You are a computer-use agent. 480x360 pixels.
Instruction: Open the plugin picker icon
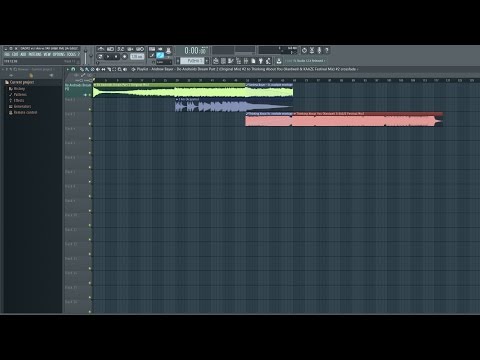pyautogui.click(x=261, y=61)
